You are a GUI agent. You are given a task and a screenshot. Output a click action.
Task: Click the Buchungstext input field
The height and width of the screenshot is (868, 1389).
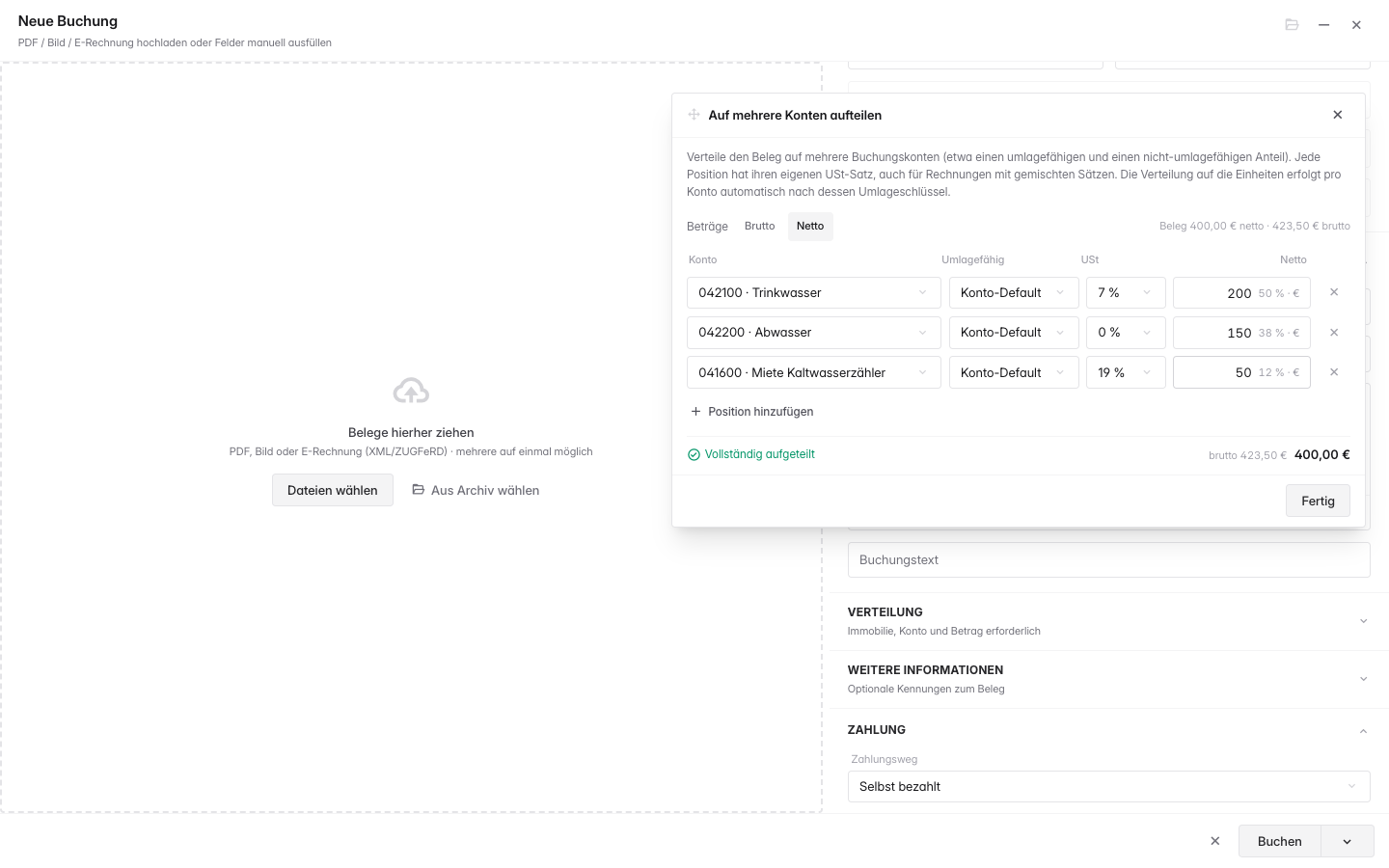[1108, 559]
